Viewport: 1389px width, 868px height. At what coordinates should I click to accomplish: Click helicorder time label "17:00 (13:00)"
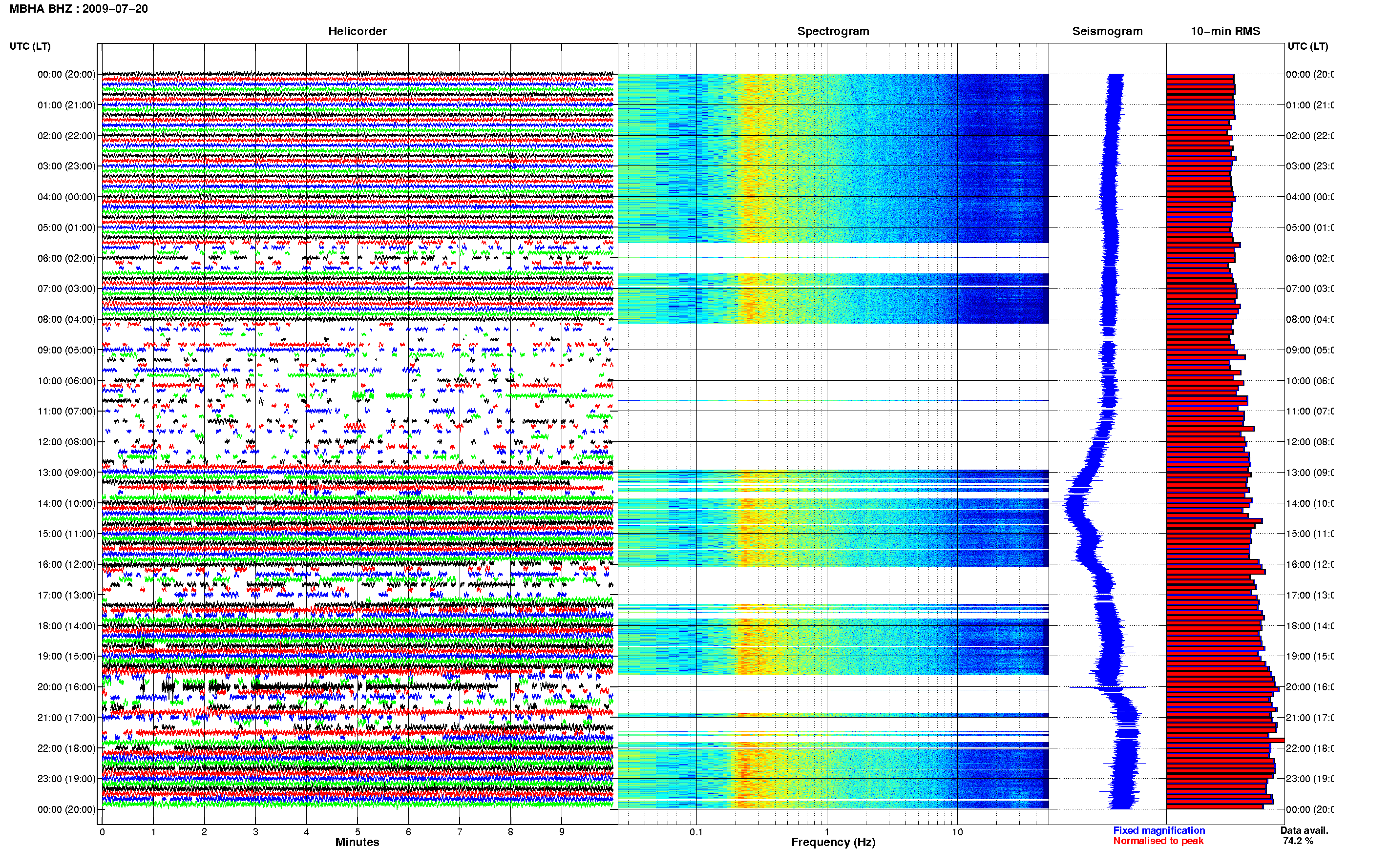coord(66,595)
